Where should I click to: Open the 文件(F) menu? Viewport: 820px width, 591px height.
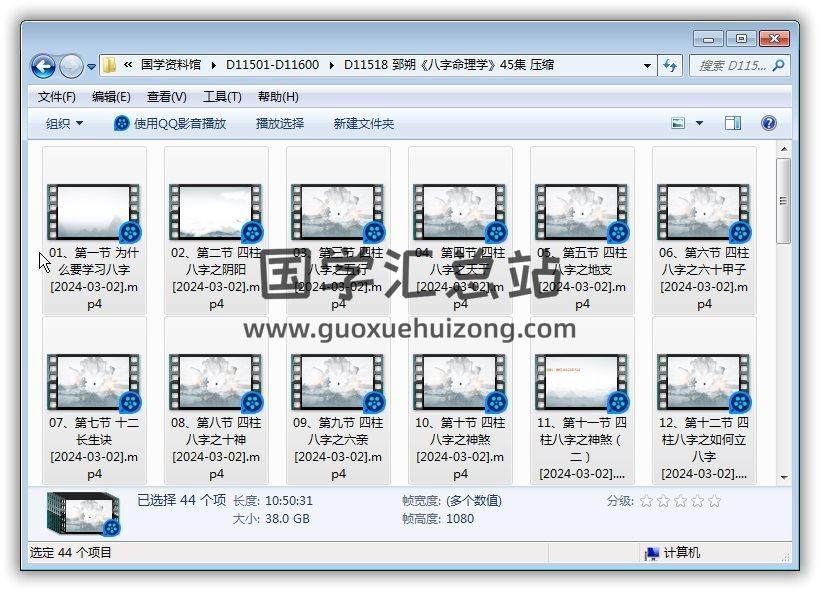coord(56,97)
